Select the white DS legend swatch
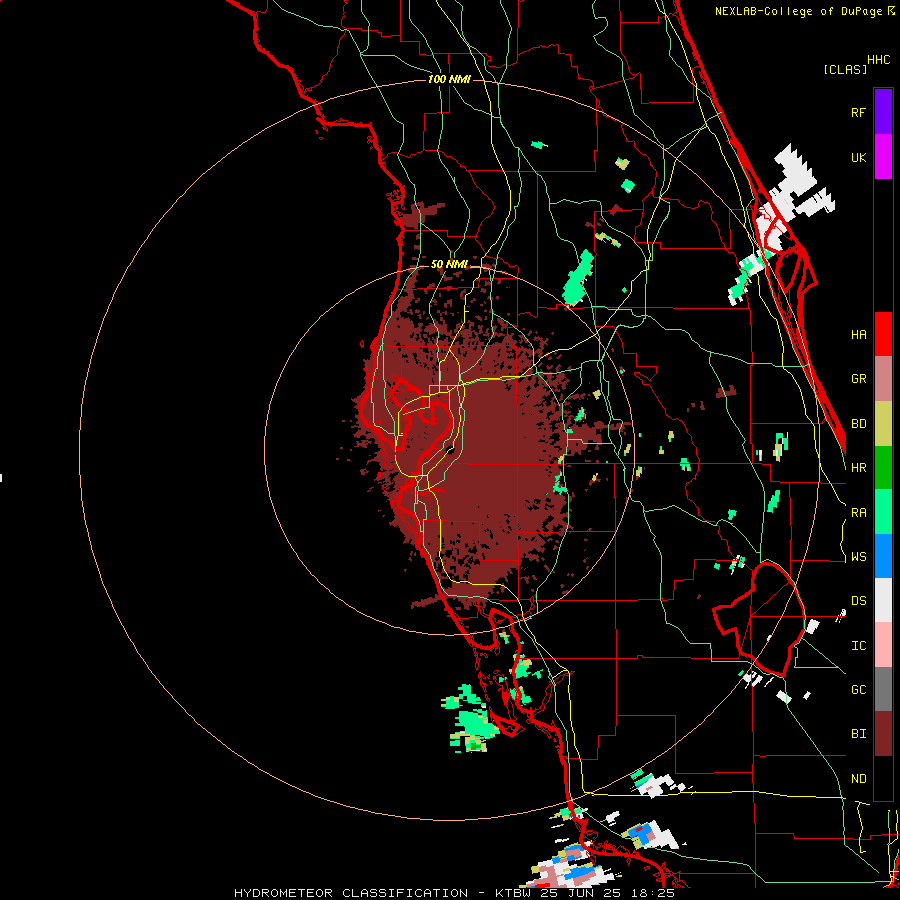This screenshot has height=900, width=900. 883,600
